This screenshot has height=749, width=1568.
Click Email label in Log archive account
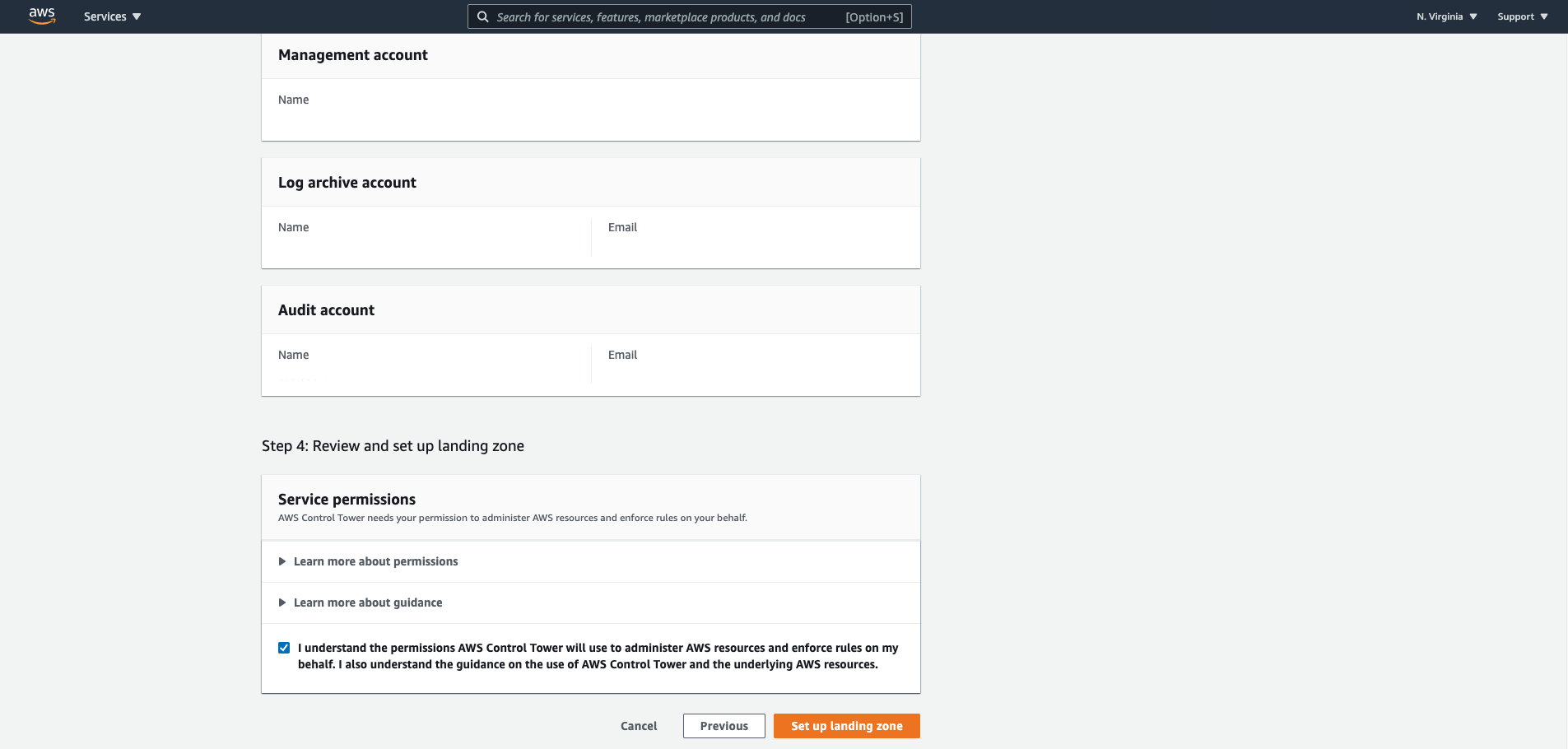(x=622, y=227)
